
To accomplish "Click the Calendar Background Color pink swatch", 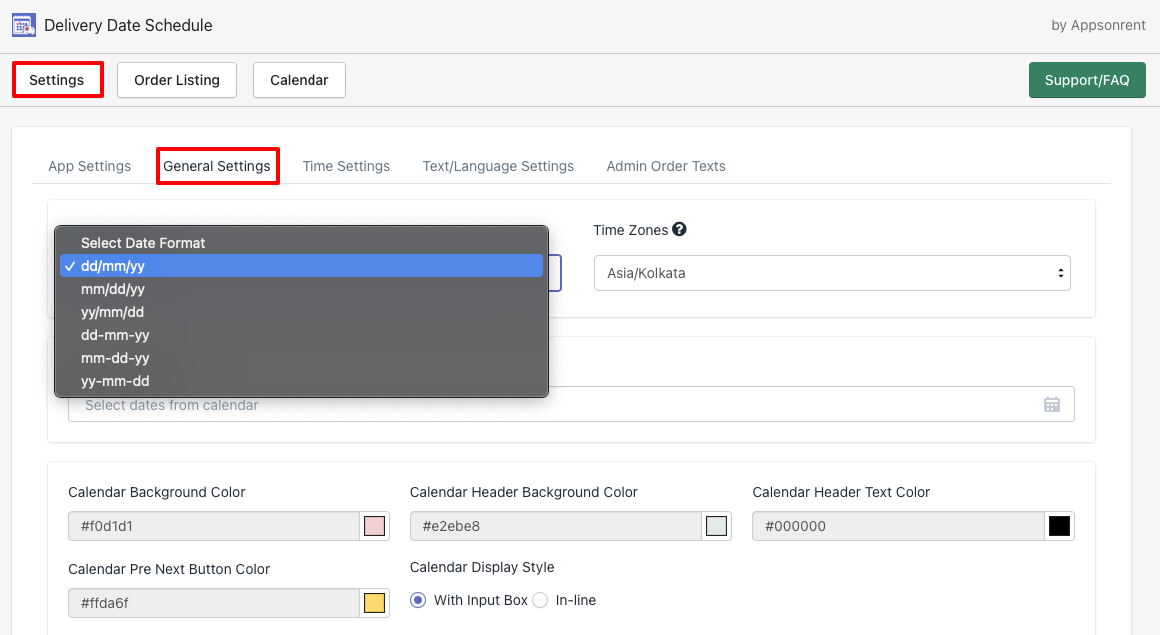I will click(x=374, y=525).
